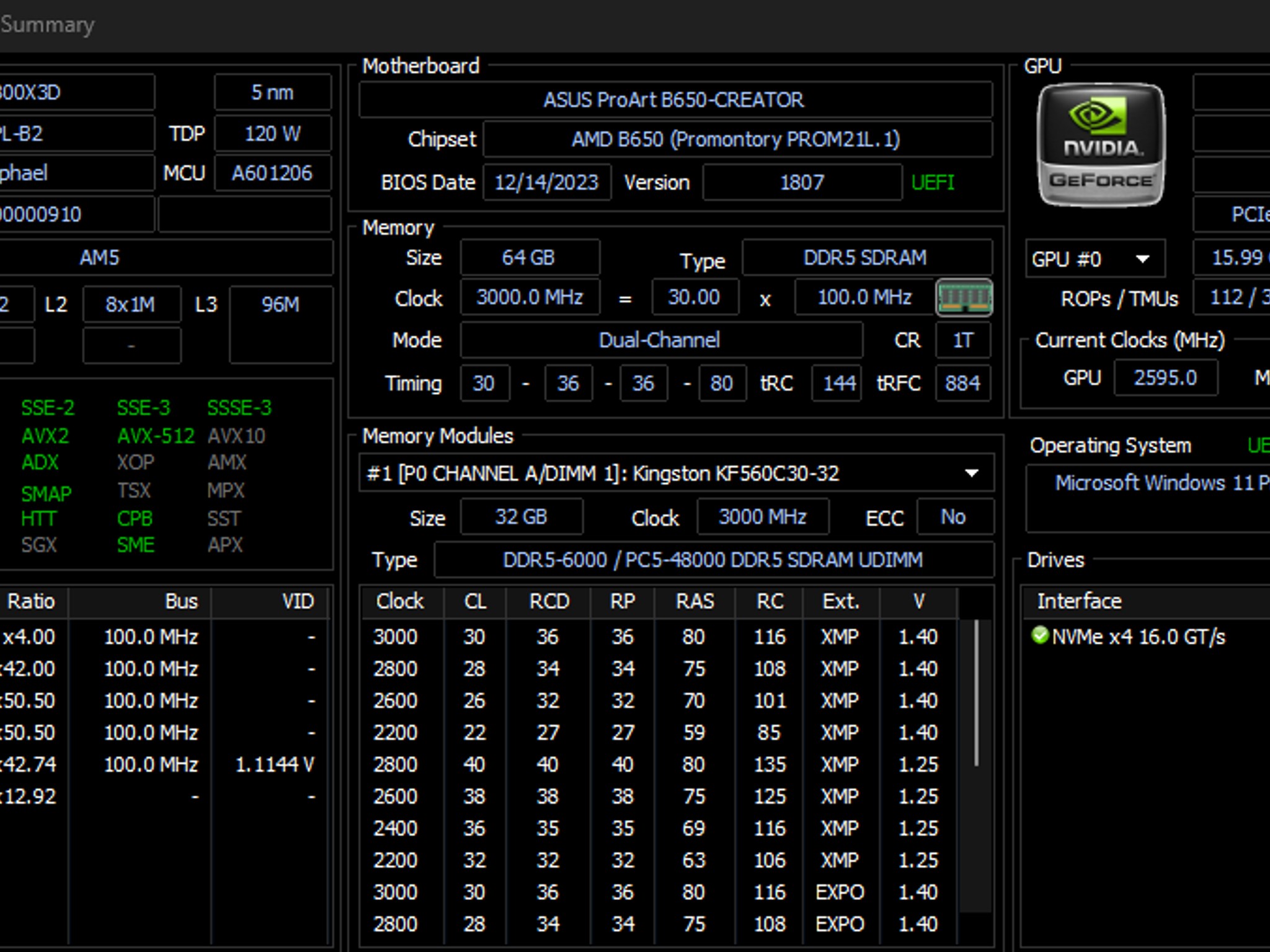Click the Interface column header under Drives

pos(1079,601)
